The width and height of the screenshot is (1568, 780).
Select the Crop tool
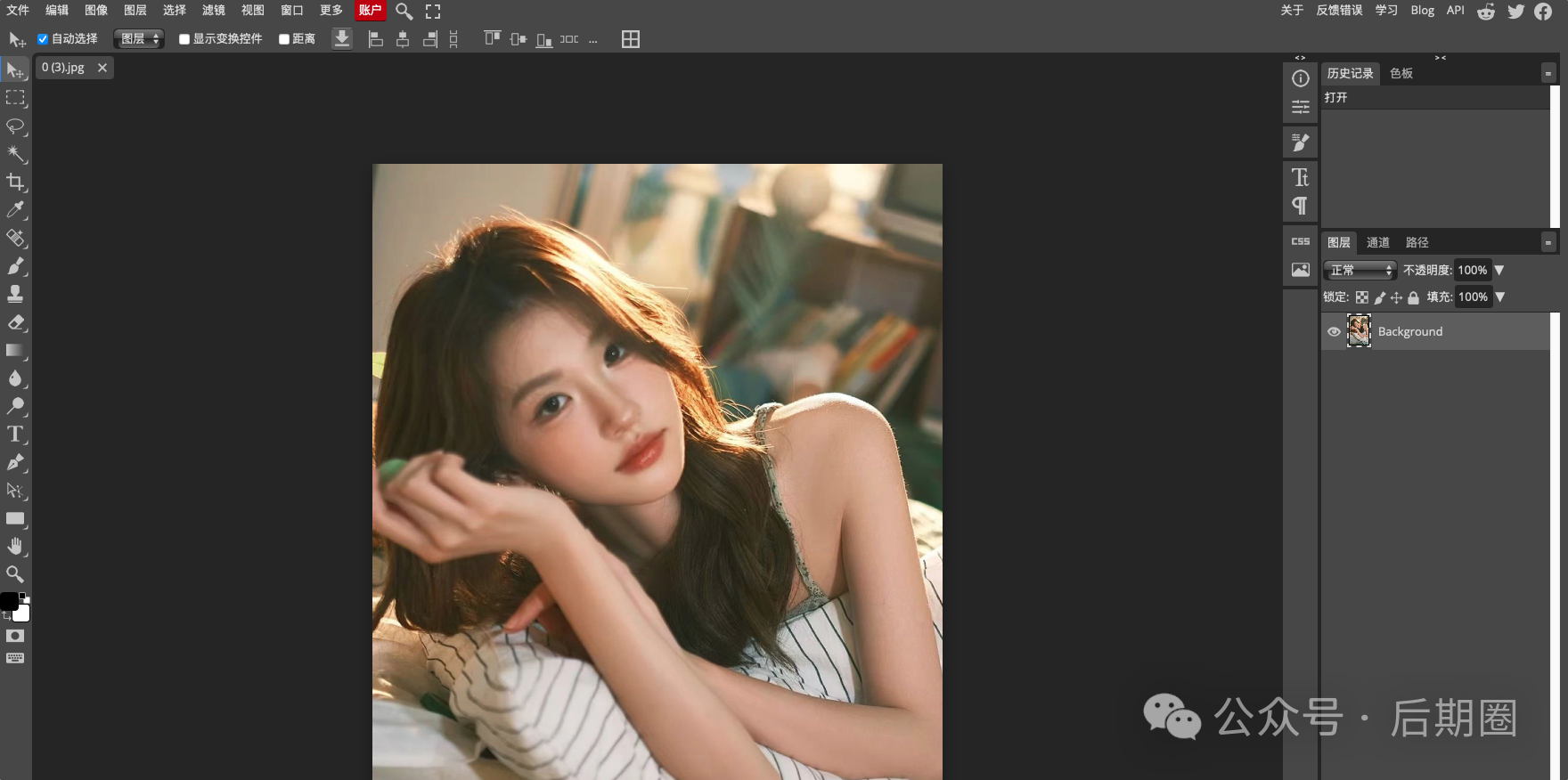[x=15, y=182]
